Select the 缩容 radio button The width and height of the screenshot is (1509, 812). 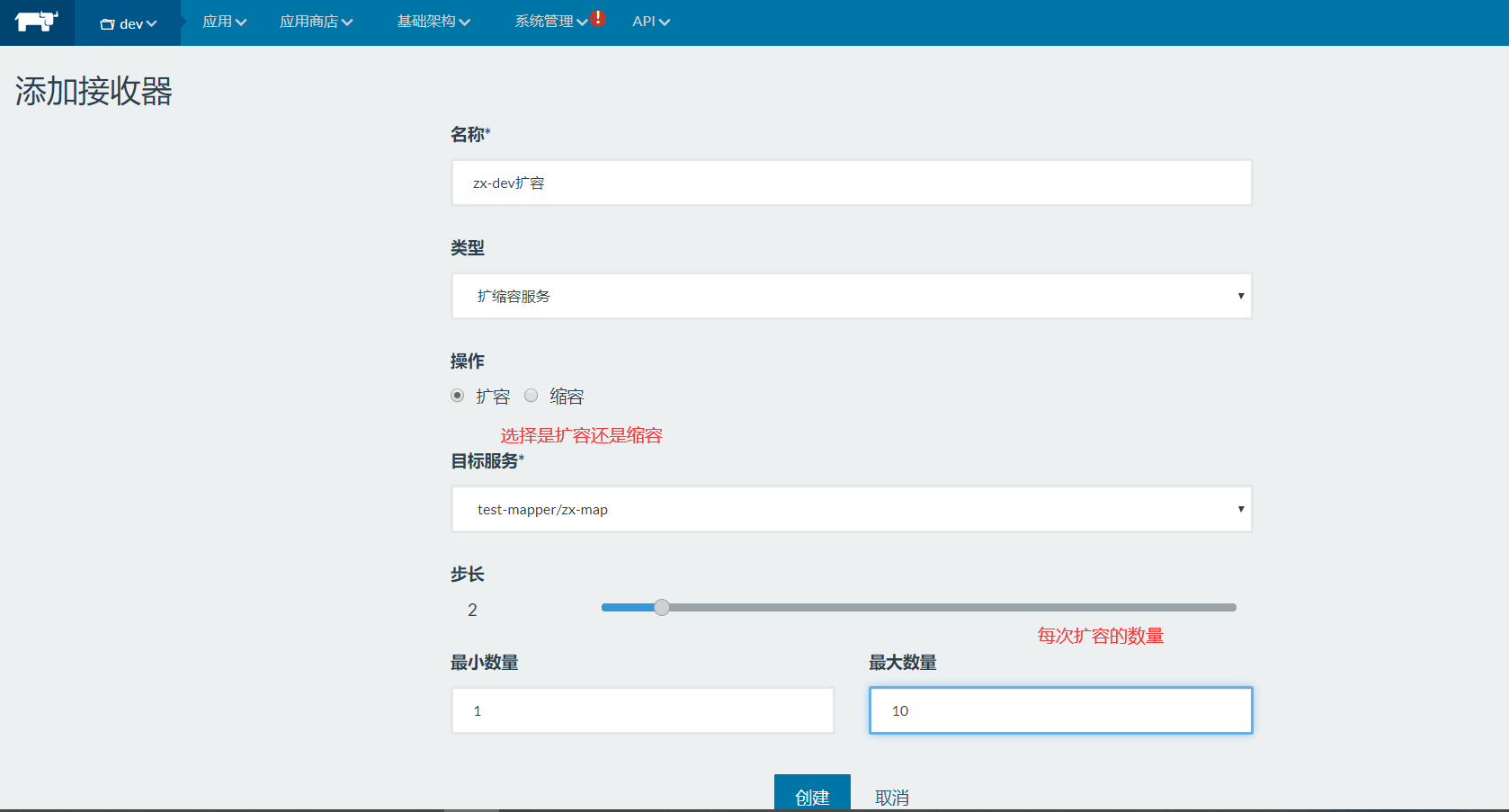(x=531, y=396)
